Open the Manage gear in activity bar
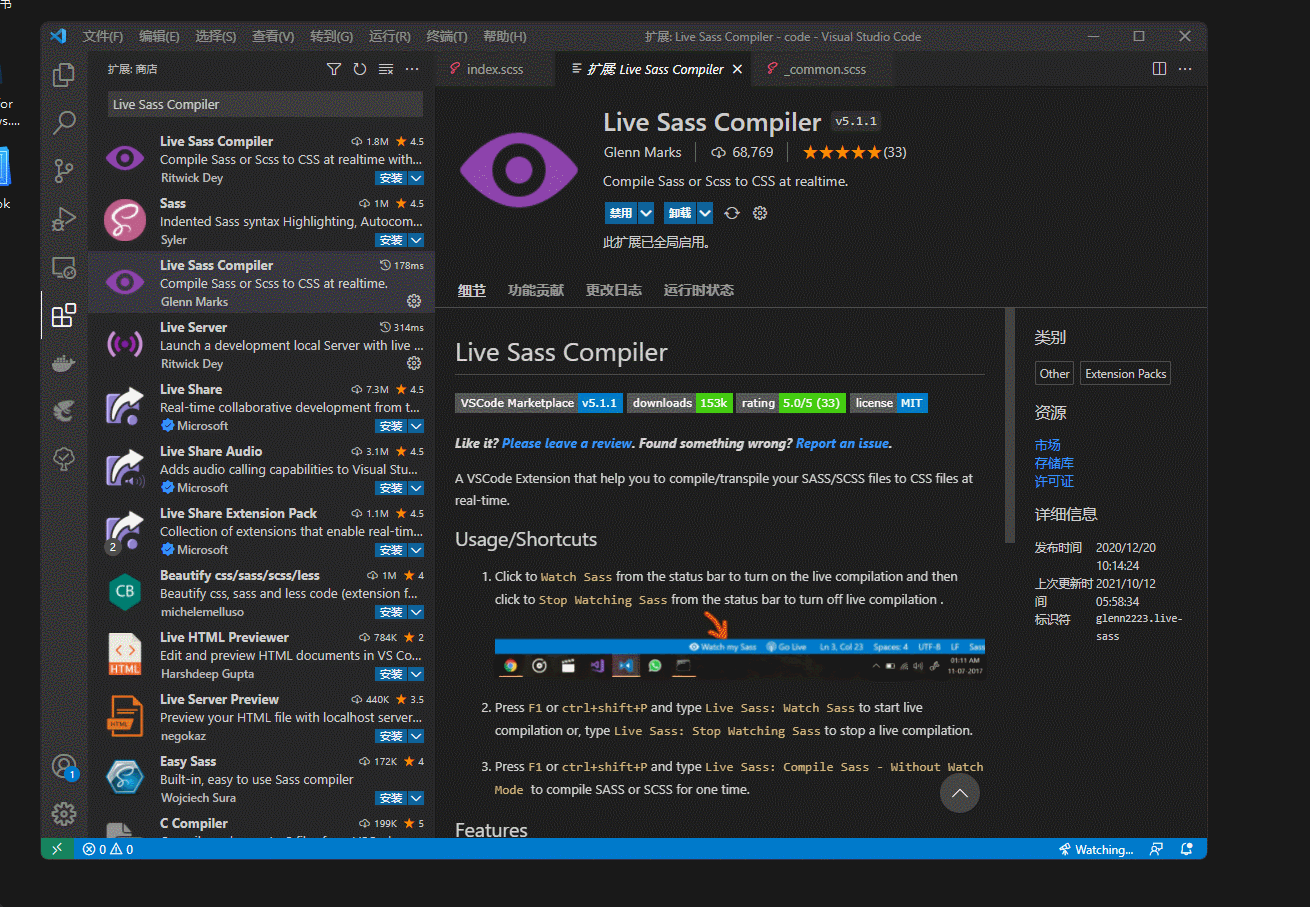The width and height of the screenshot is (1310, 907). click(x=64, y=814)
